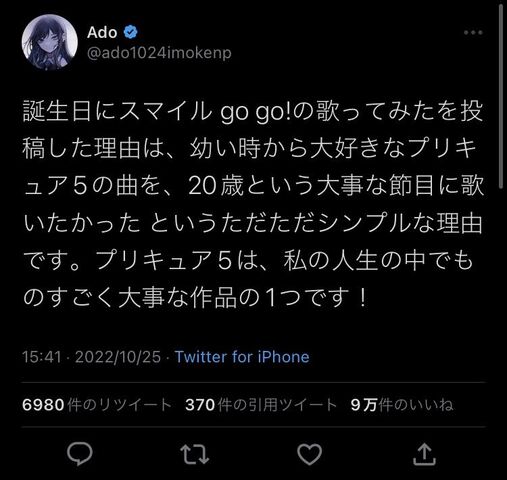Viewport: 507px width, 480px height.
Task: Click the tweet line starting いたかった
Action: click(x=253, y=223)
